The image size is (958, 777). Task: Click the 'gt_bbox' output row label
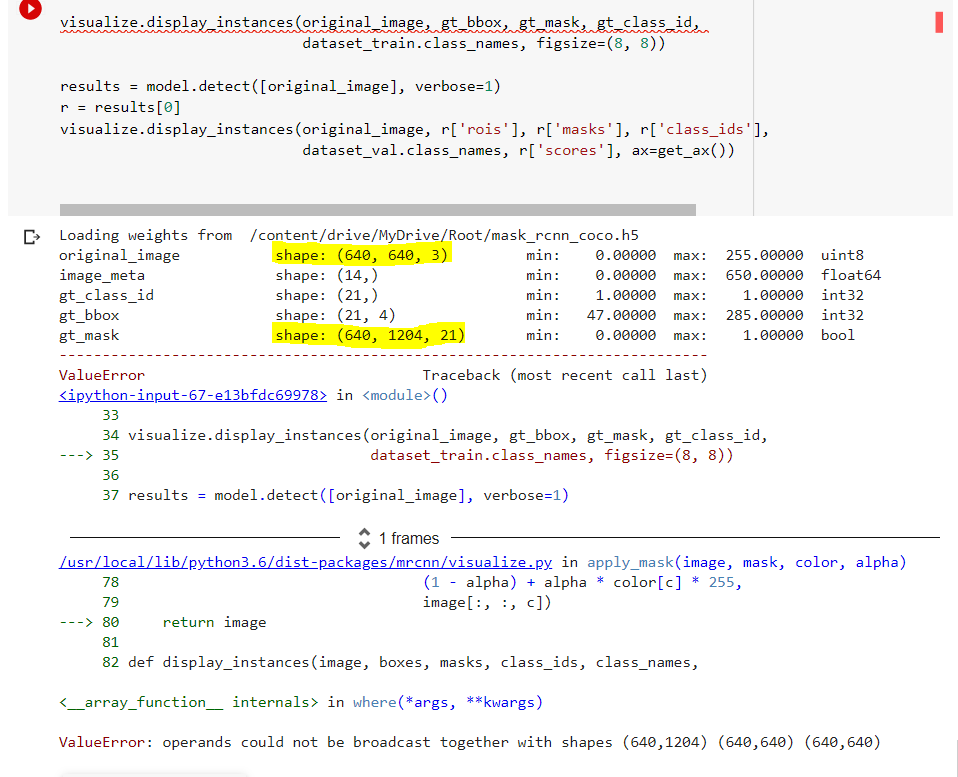pos(89,315)
